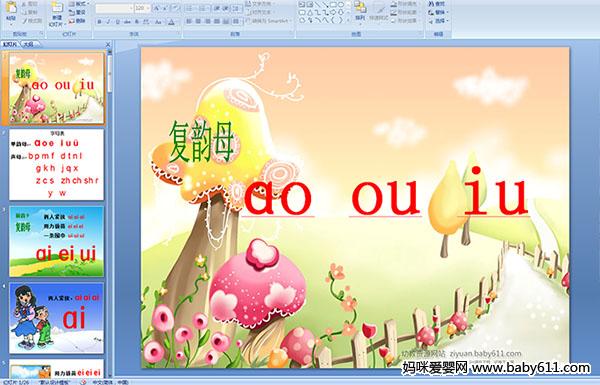Select slide 1 thumbnail with ao ou iu

(x=57, y=88)
